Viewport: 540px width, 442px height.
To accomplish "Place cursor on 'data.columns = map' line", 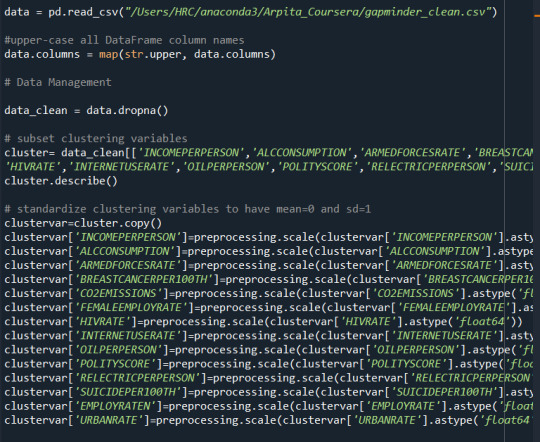I will (x=140, y=54).
